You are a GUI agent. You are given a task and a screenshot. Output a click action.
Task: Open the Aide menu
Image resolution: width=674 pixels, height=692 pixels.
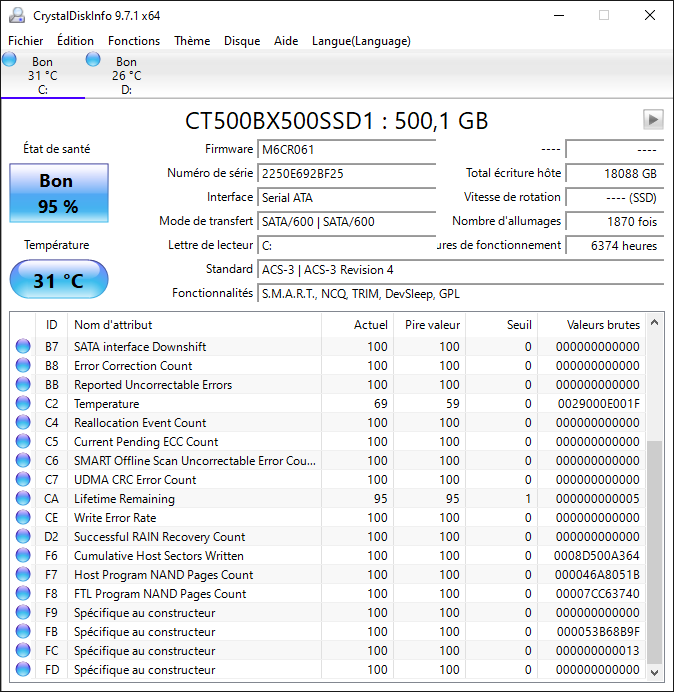pyautogui.click(x=286, y=41)
